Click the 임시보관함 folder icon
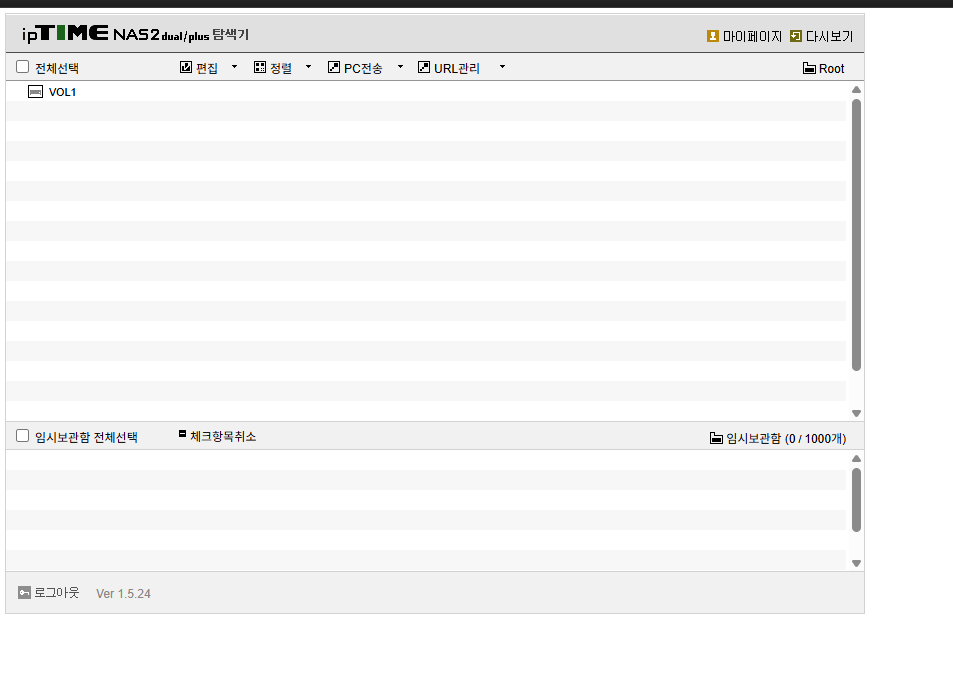Screen dimensions: 953x674 pyautogui.click(x=716, y=438)
